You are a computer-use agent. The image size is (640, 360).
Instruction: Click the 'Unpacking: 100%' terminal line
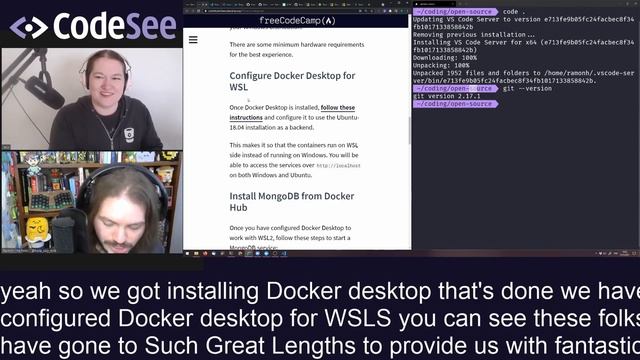point(441,65)
